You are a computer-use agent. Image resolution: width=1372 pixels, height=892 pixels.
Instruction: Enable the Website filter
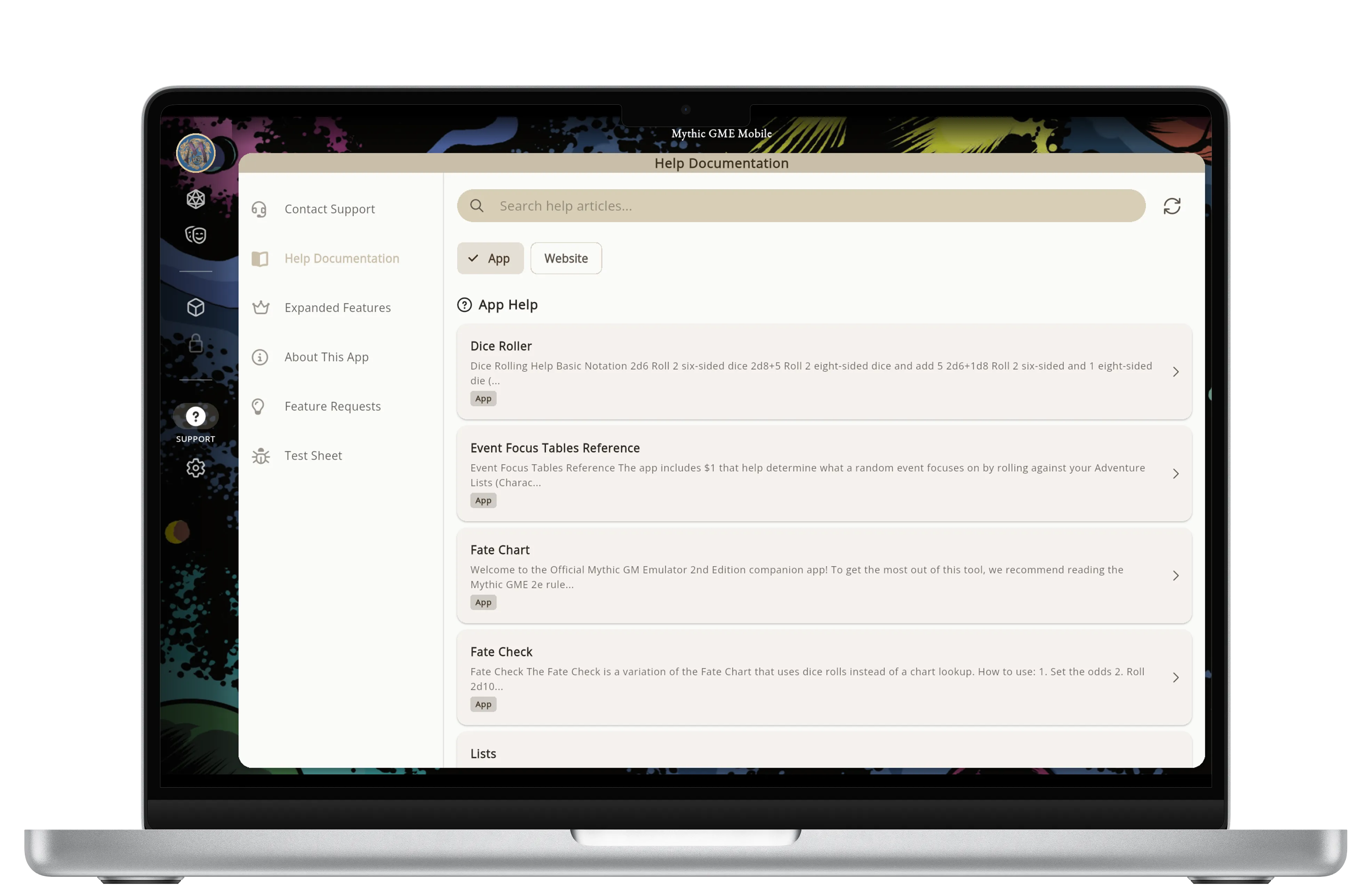click(566, 258)
